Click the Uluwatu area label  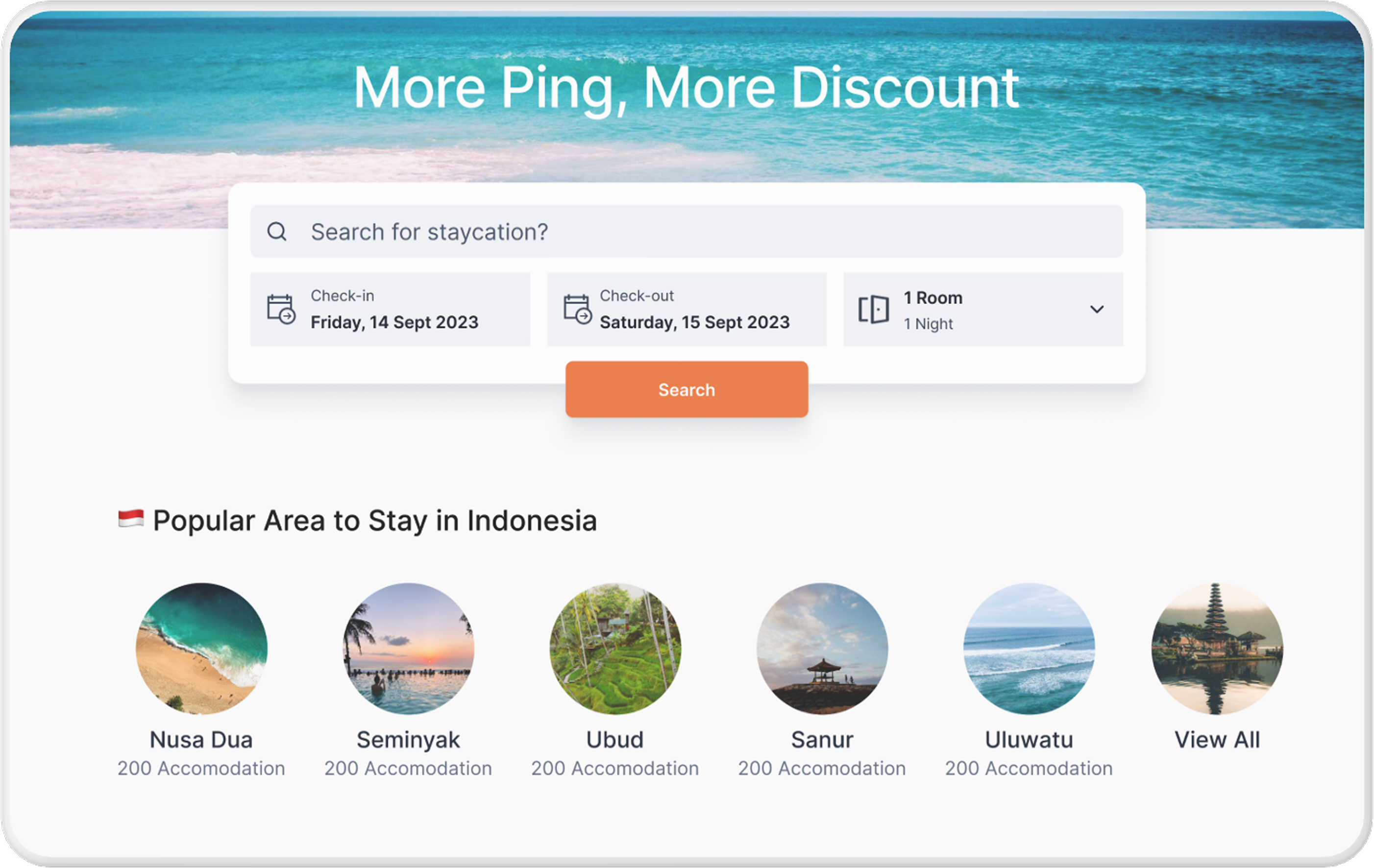[x=1029, y=740]
